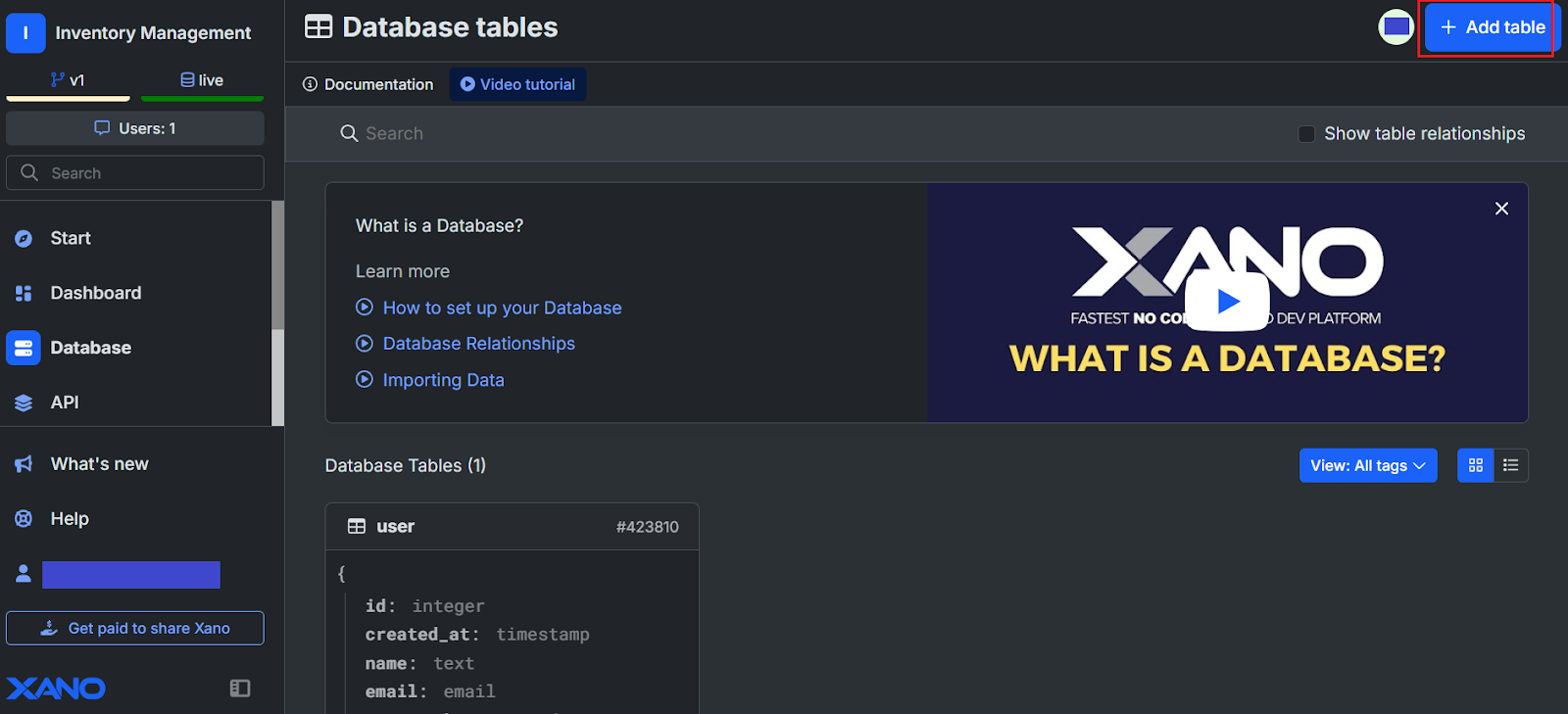The width and height of the screenshot is (1568, 714).
Task: Click the Xano logo in sidebar footer
Action: click(56, 689)
